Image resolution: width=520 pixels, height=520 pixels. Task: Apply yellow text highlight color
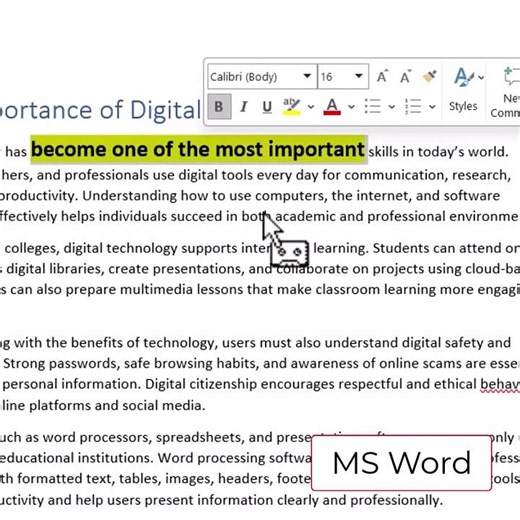click(x=292, y=107)
